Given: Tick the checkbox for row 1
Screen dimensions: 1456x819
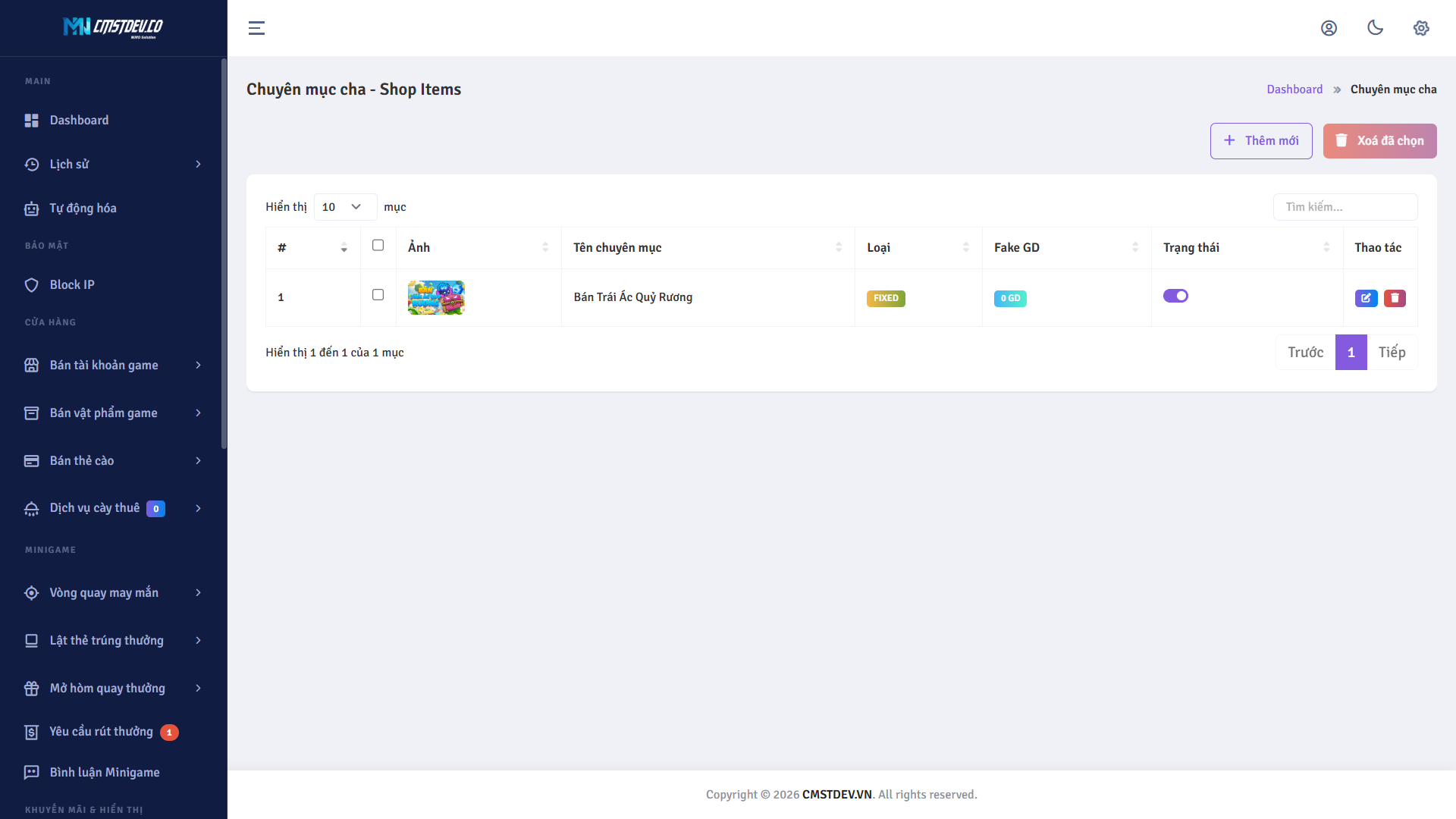Looking at the screenshot, I should pyautogui.click(x=378, y=295).
